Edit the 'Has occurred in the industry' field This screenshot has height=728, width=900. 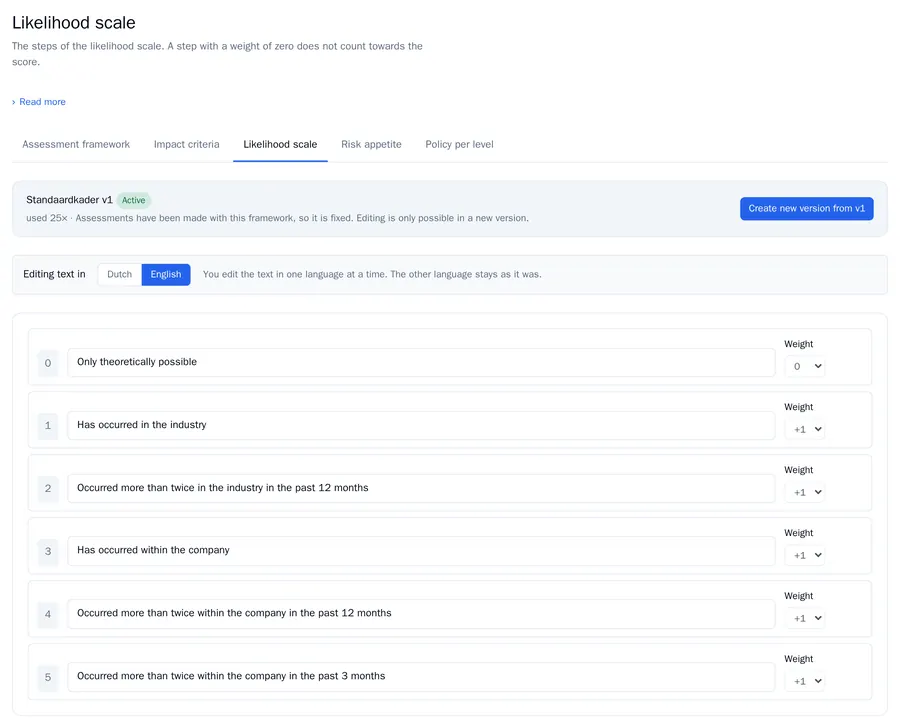click(x=421, y=425)
